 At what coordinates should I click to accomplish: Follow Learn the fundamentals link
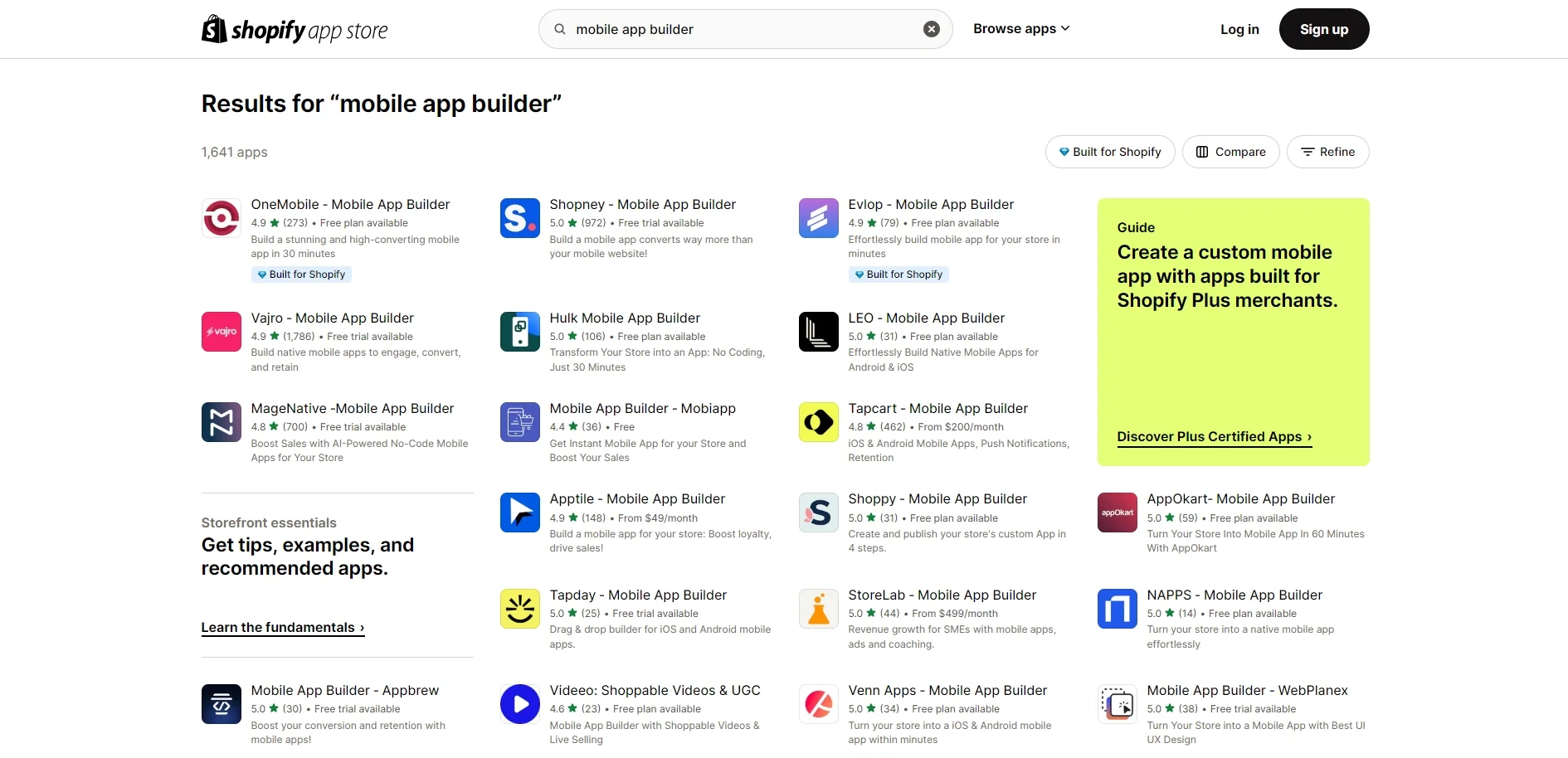coord(283,628)
